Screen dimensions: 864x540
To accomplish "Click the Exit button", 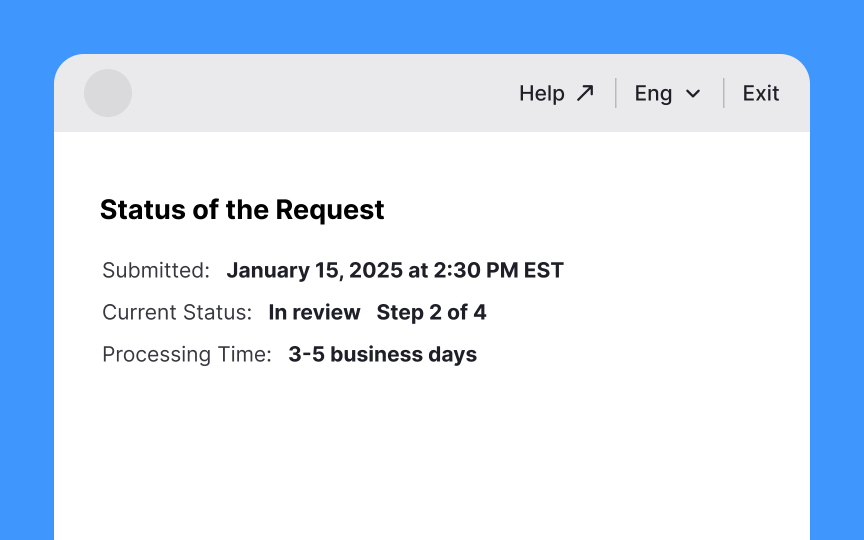I will pyautogui.click(x=760, y=93).
